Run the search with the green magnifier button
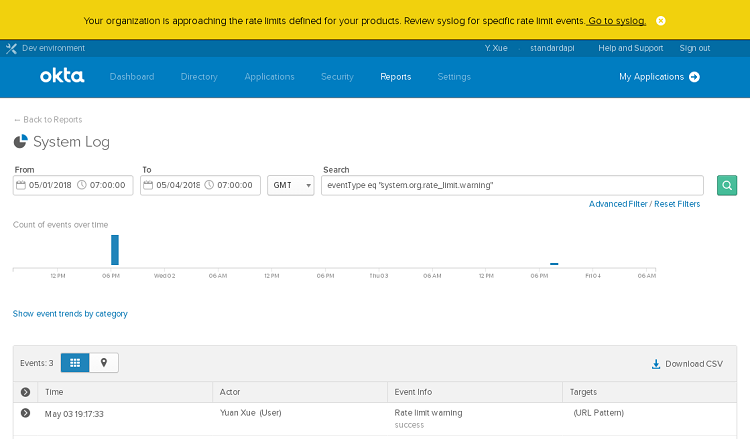Screen dimensions: 750x439 pos(727,186)
